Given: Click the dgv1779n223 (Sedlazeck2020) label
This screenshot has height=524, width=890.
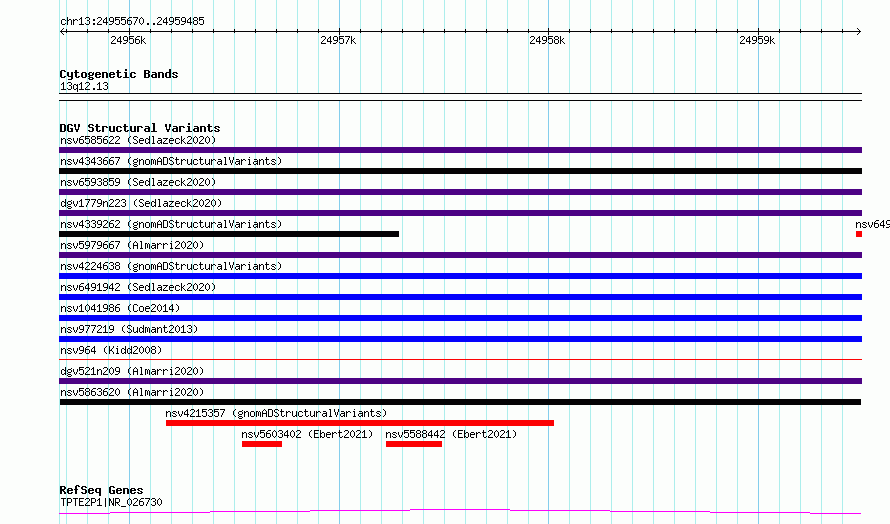Looking at the screenshot, I should [x=141, y=203].
